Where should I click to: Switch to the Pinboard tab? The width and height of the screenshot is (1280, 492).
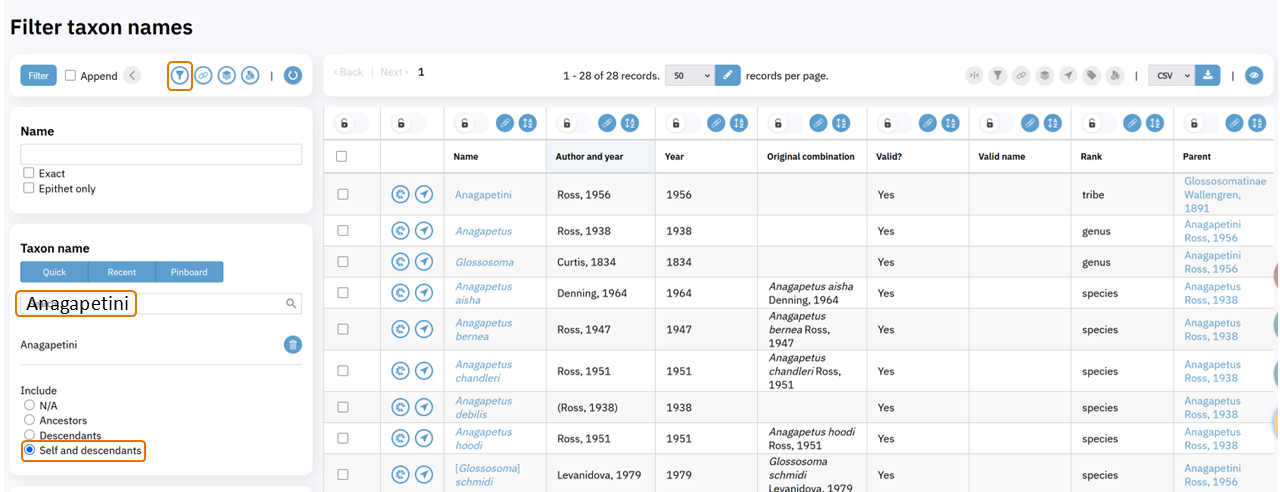[189, 272]
